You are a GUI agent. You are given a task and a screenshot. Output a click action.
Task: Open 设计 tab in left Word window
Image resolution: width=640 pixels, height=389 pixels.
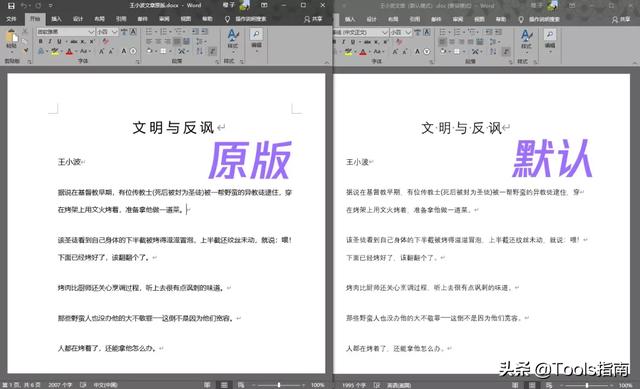78,19
